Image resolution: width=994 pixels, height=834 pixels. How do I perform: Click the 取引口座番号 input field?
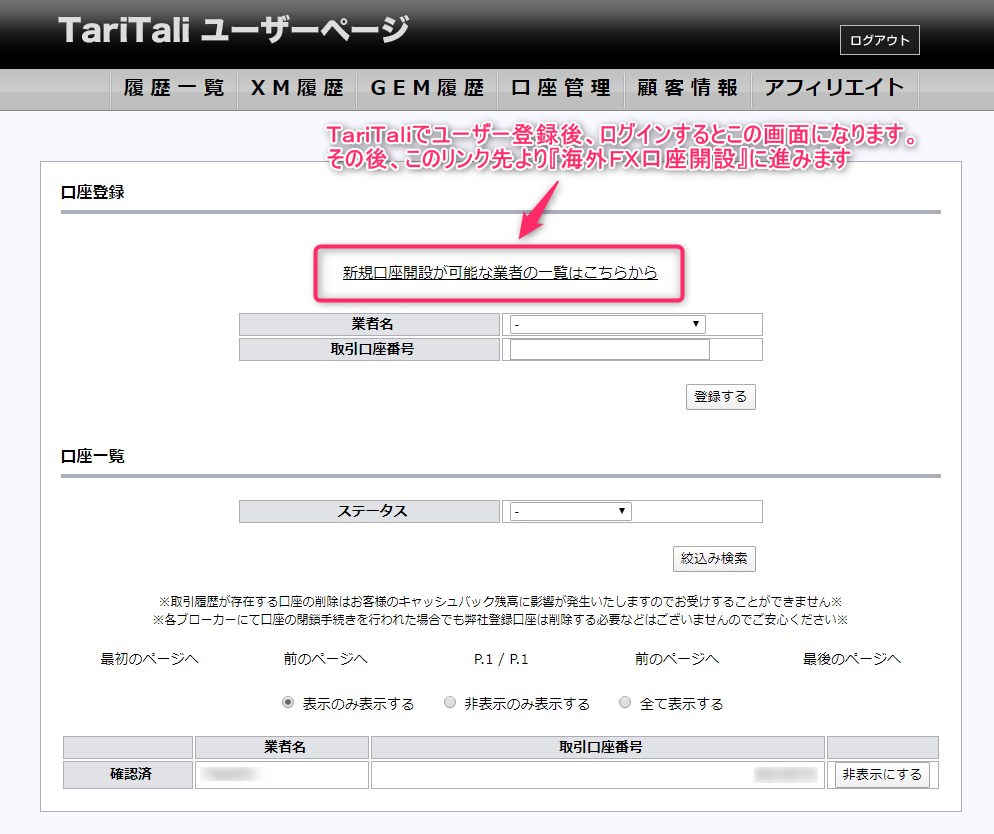pos(609,349)
